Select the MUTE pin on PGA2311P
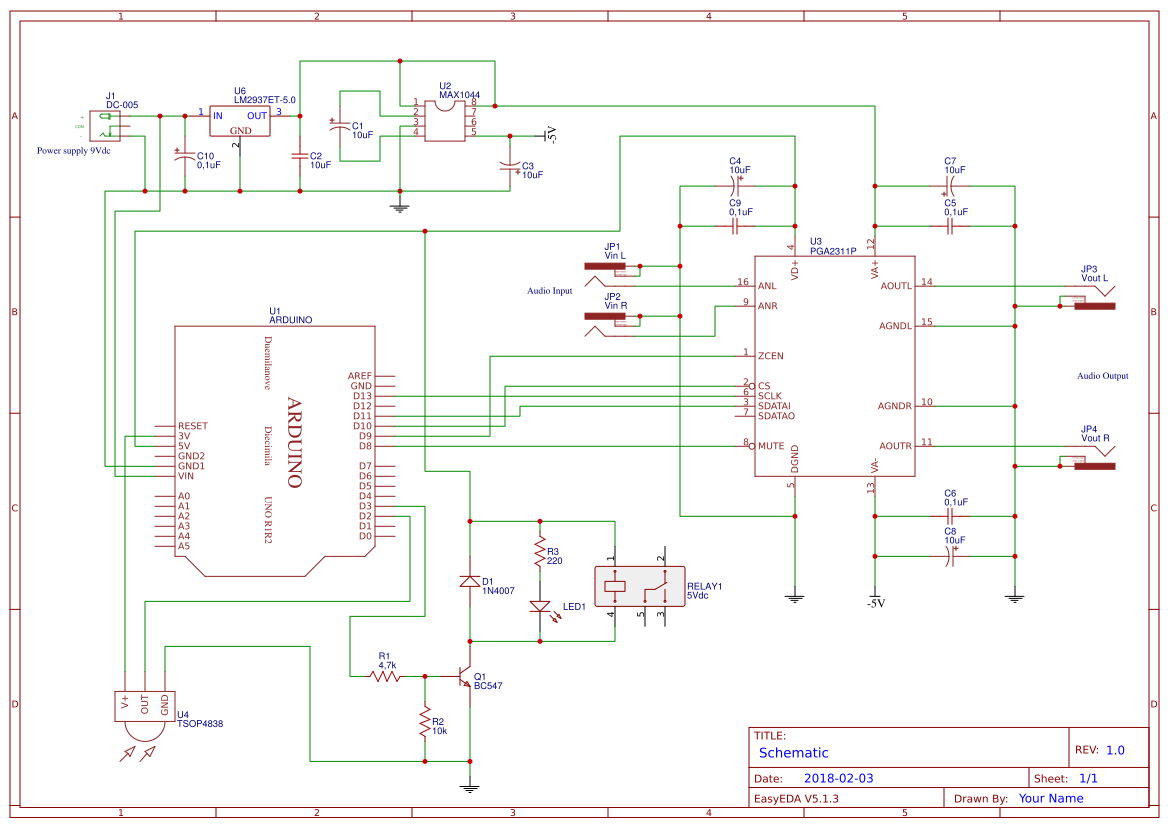The height and width of the screenshot is (828, 1169). coord(766,446)
